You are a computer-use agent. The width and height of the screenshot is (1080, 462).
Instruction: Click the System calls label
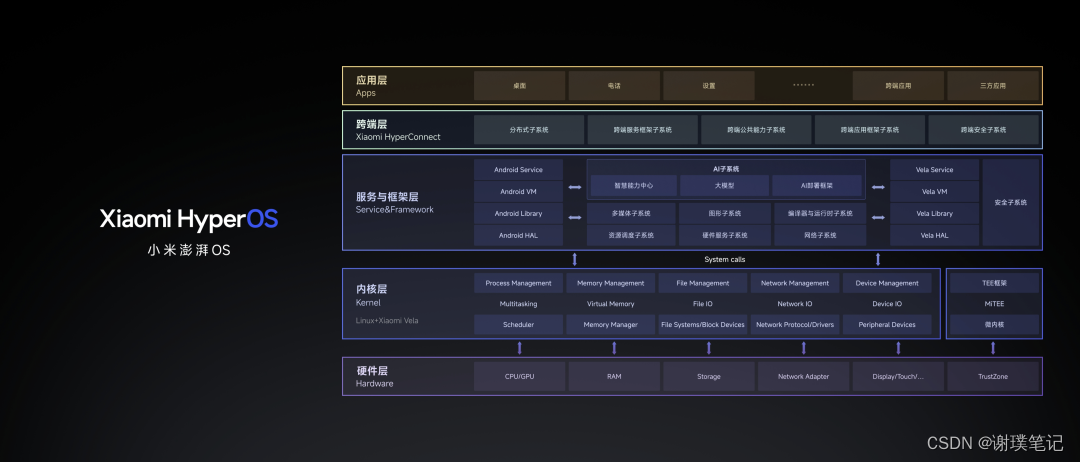[725, 260]
